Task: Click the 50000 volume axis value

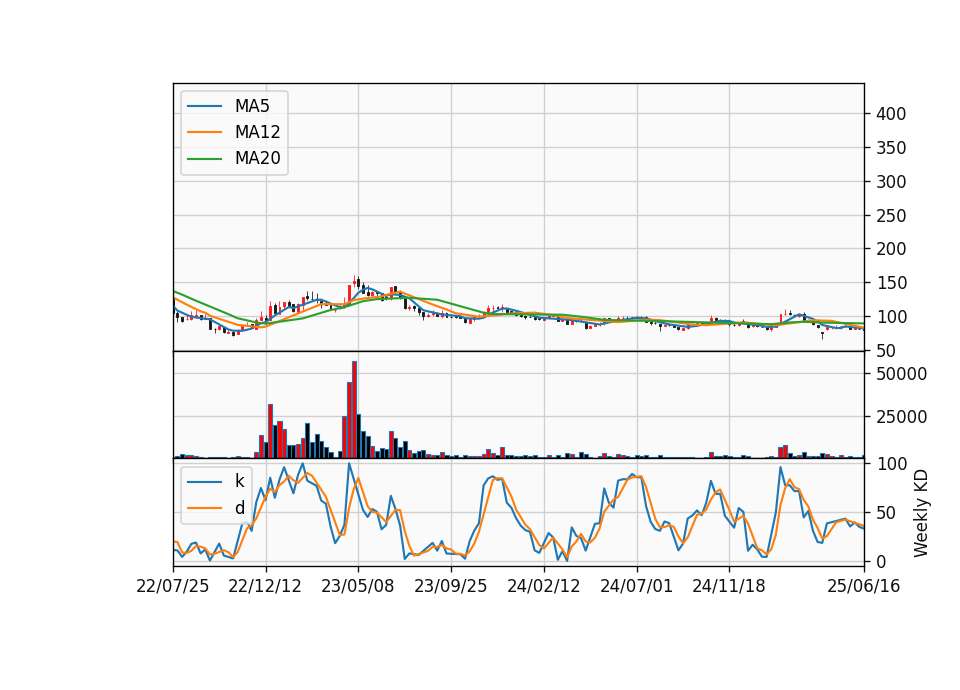Action: [901, 374]
